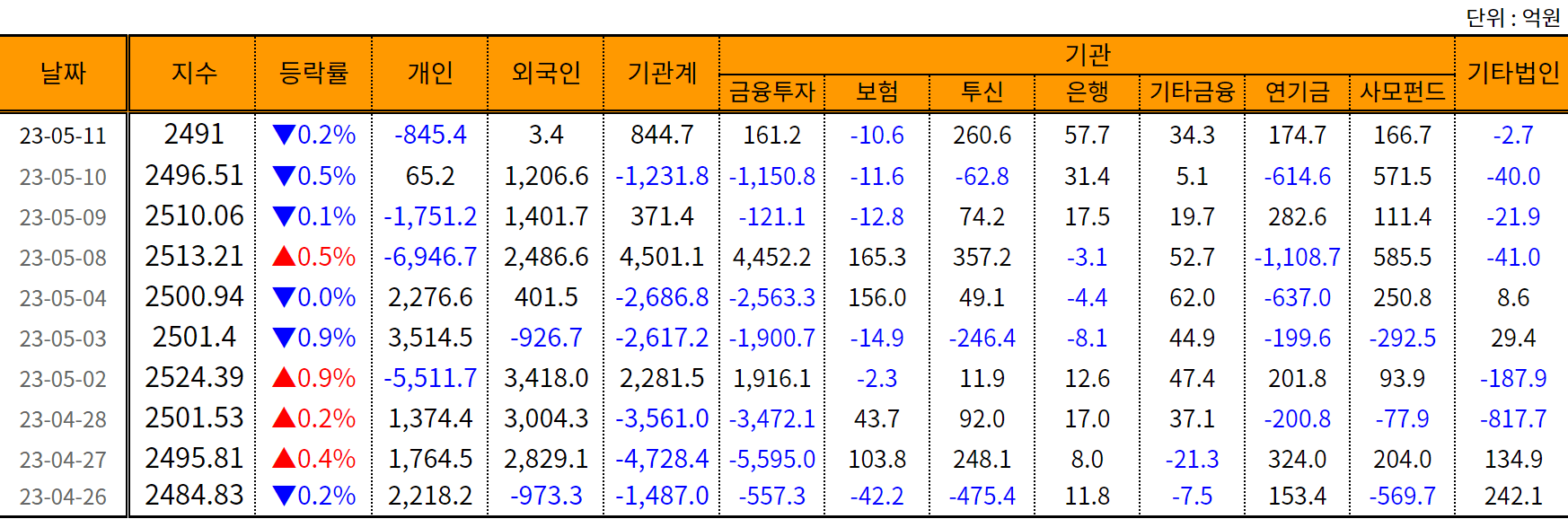Click the 등락률 column header
This screenshot has height=519, width=1568.
[x=313, y=74]
